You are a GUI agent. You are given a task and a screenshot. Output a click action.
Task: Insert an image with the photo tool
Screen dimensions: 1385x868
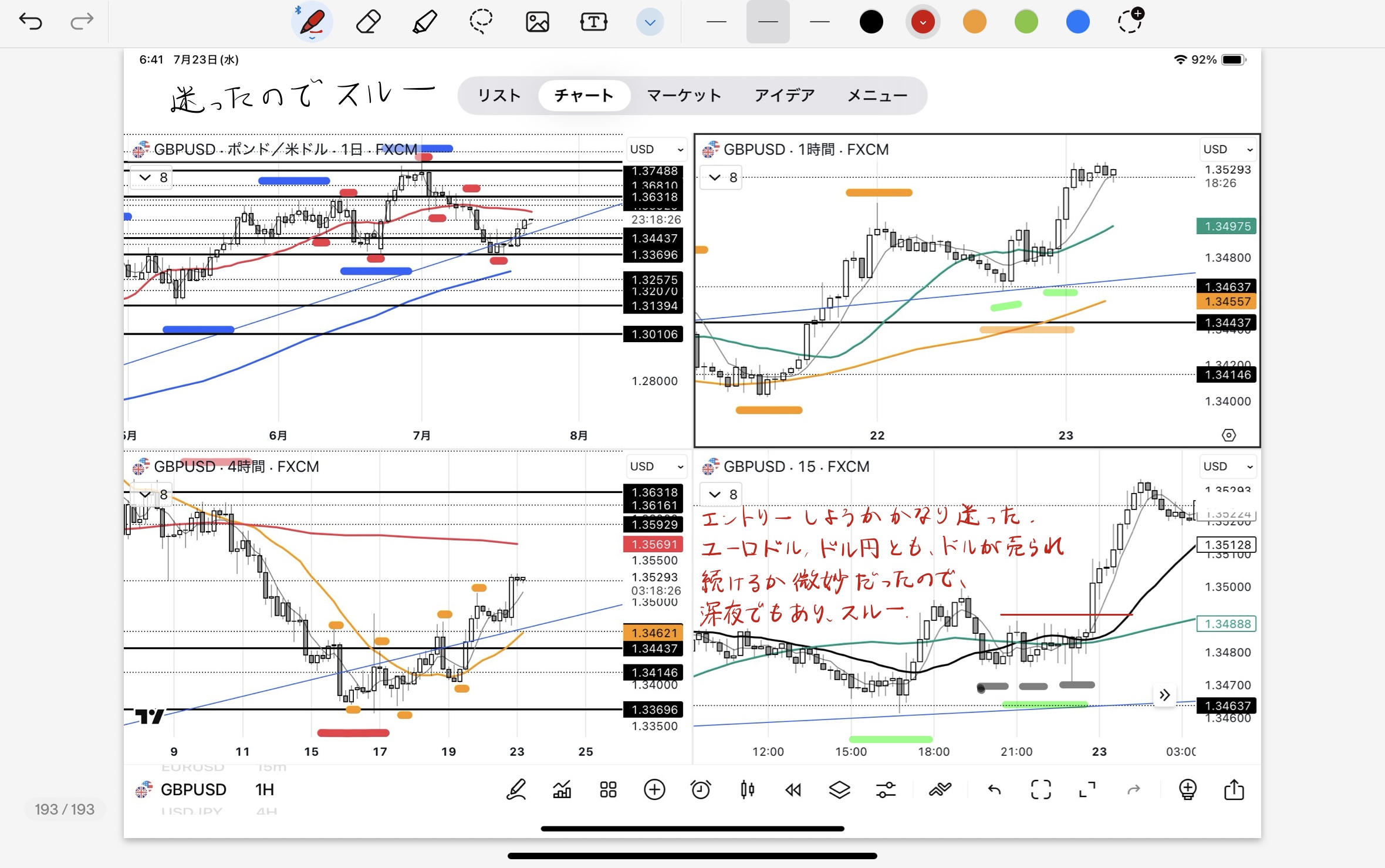[x=537, y=22]
